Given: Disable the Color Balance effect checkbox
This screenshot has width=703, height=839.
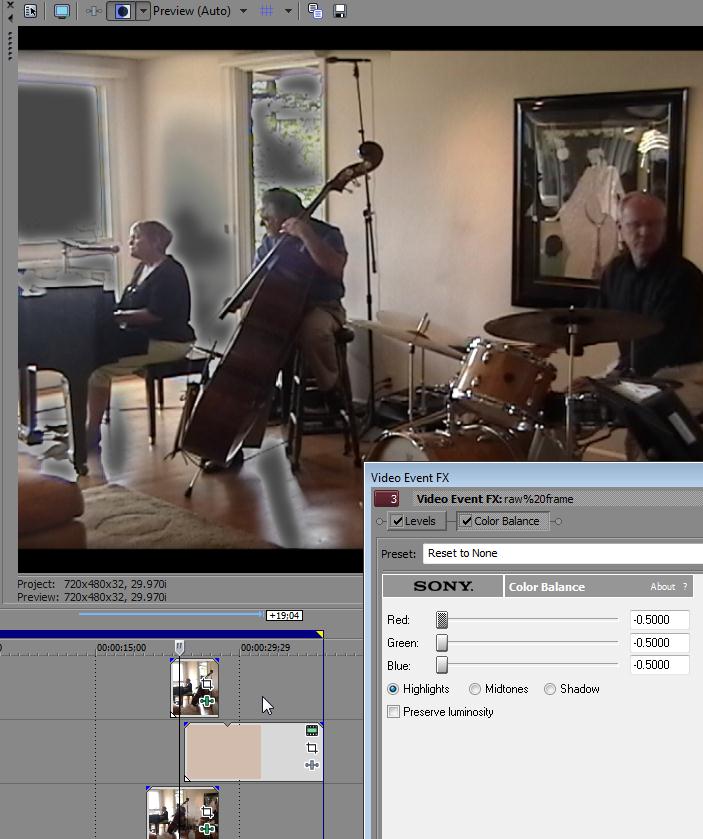Looking at the screenshot, I should coord(467,521).
